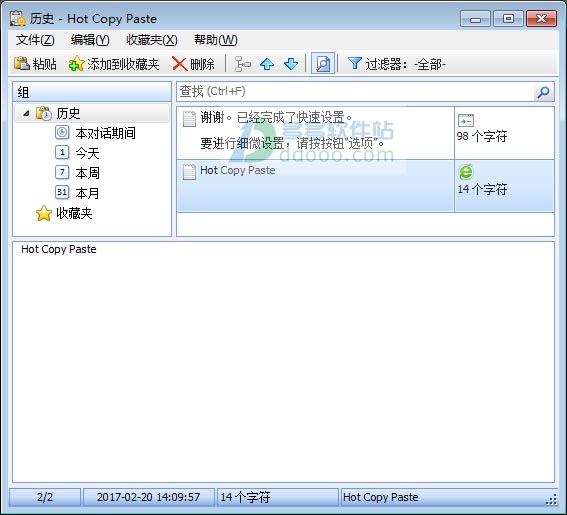This screenshot has height=515, width=567.
Task: Select 本周 history group
Action: [x=87, y=173]
